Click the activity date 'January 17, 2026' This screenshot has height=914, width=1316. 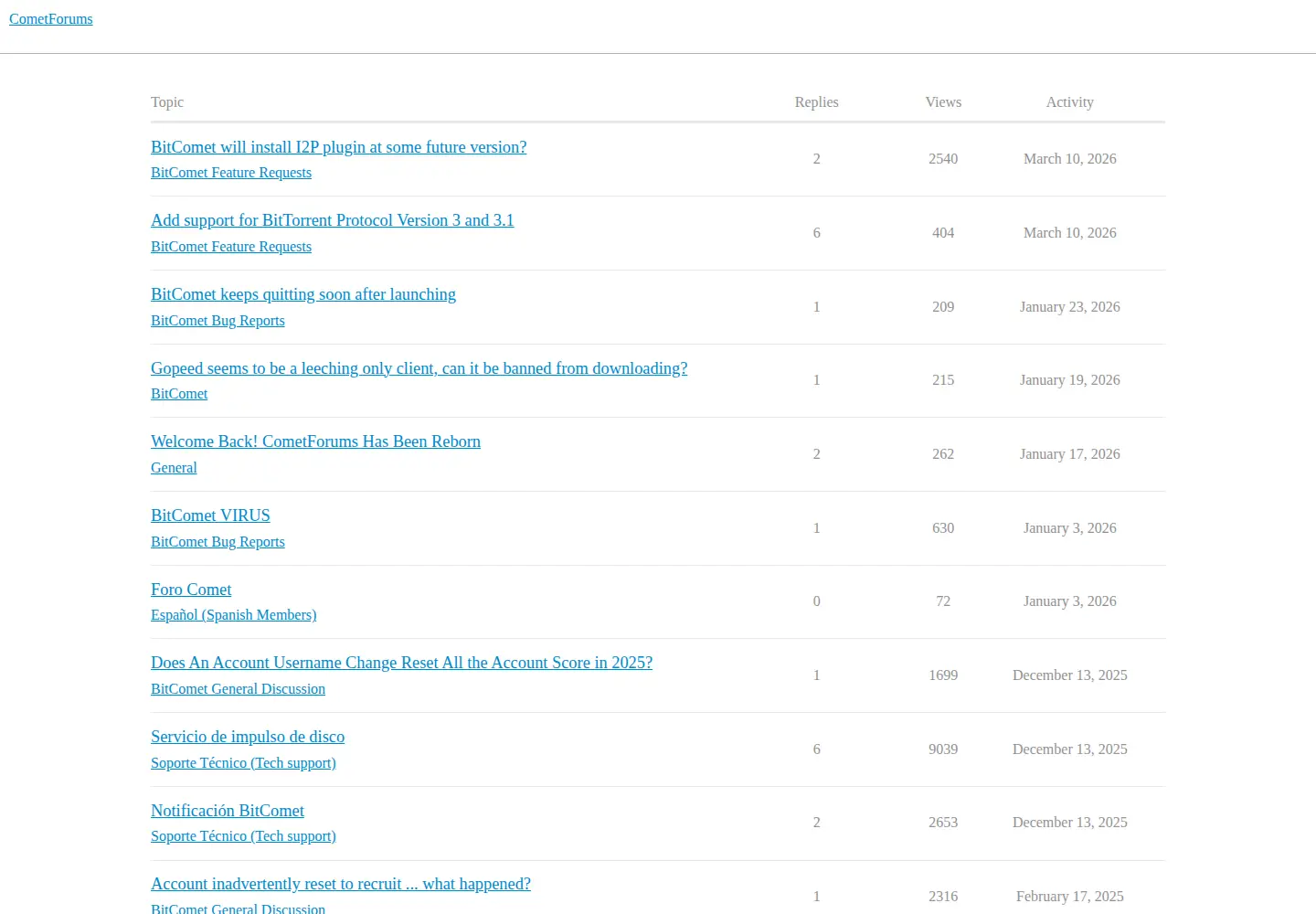[1070, 454]
